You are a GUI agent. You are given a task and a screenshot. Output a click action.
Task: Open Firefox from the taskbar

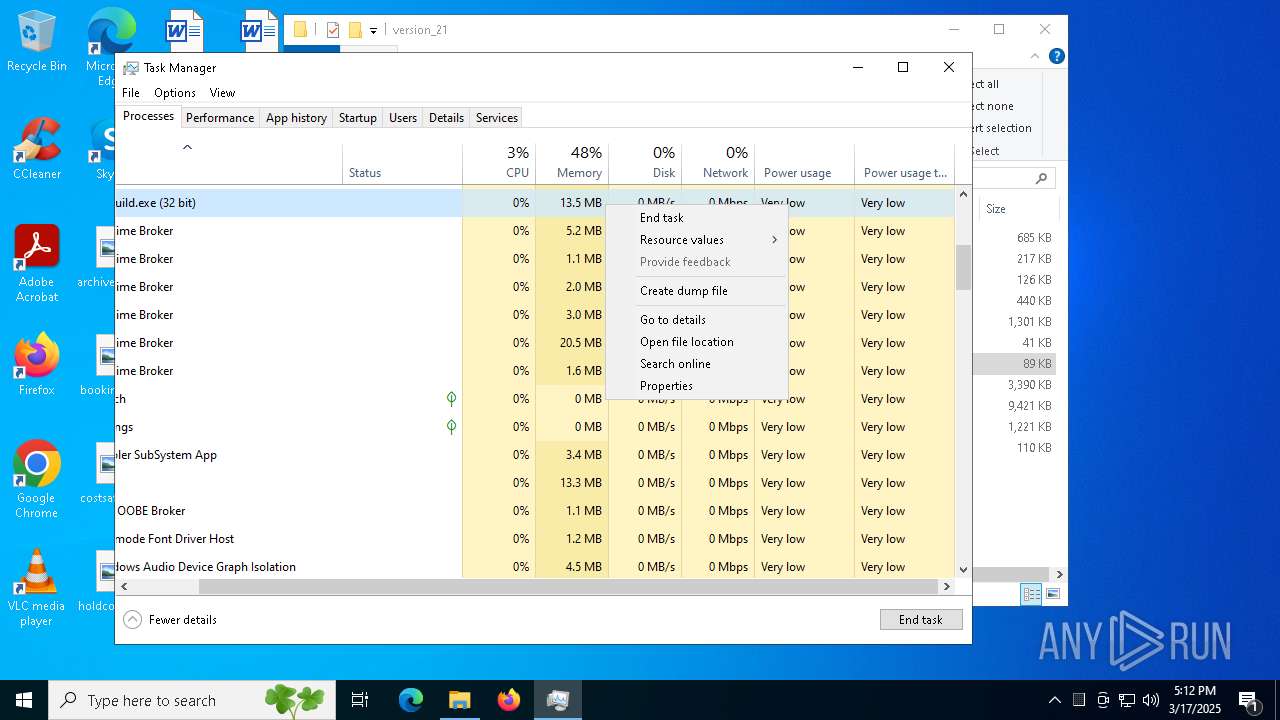coord(508,700)
